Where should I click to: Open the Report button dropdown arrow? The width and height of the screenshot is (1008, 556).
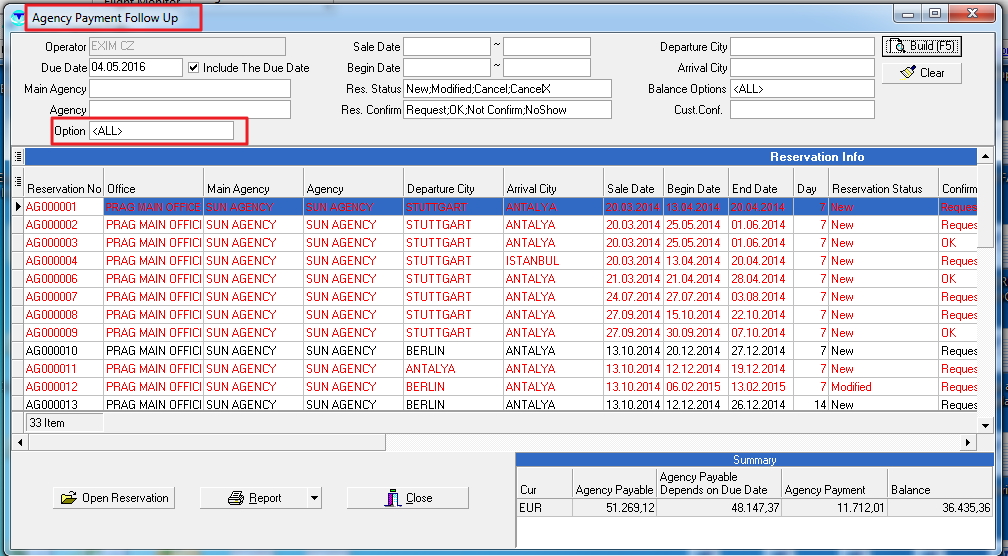[314, 498]
